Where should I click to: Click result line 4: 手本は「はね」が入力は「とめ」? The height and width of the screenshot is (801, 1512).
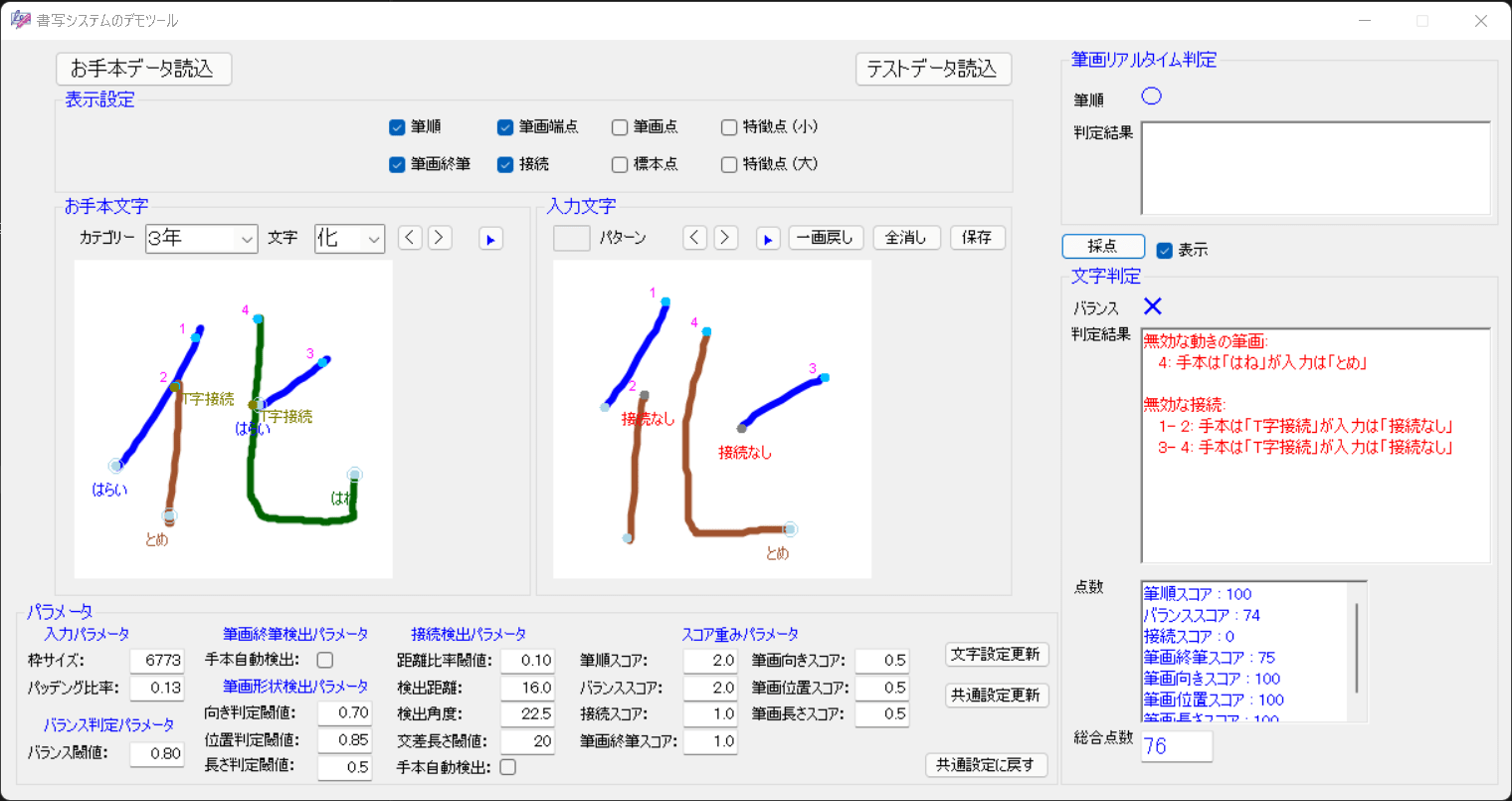[x=1262, y=363]
